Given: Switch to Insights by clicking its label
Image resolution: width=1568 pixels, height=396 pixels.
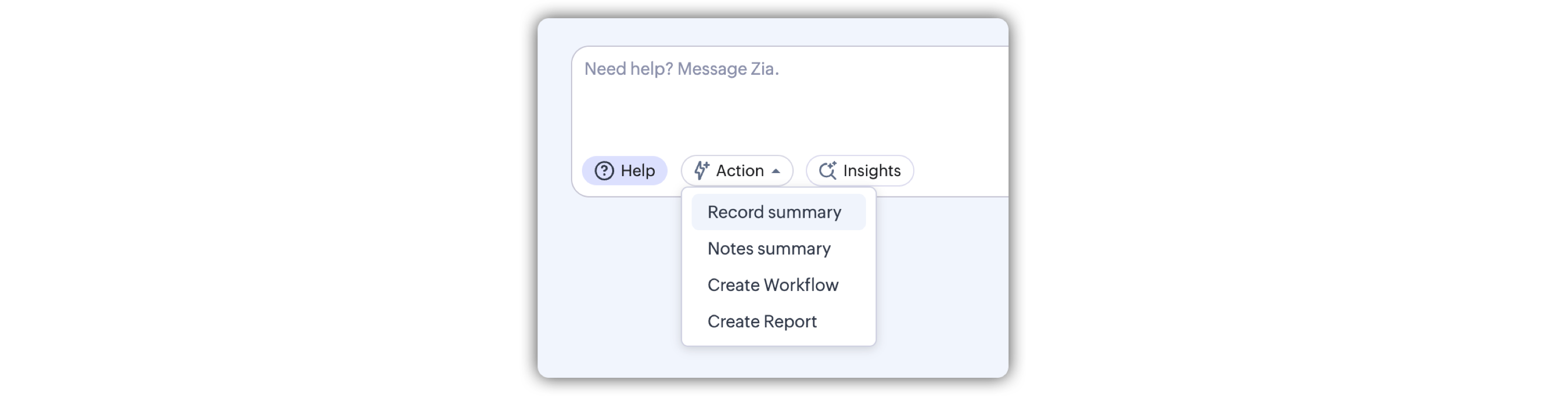Looking at the screenshot, I should tap(872, 170).
